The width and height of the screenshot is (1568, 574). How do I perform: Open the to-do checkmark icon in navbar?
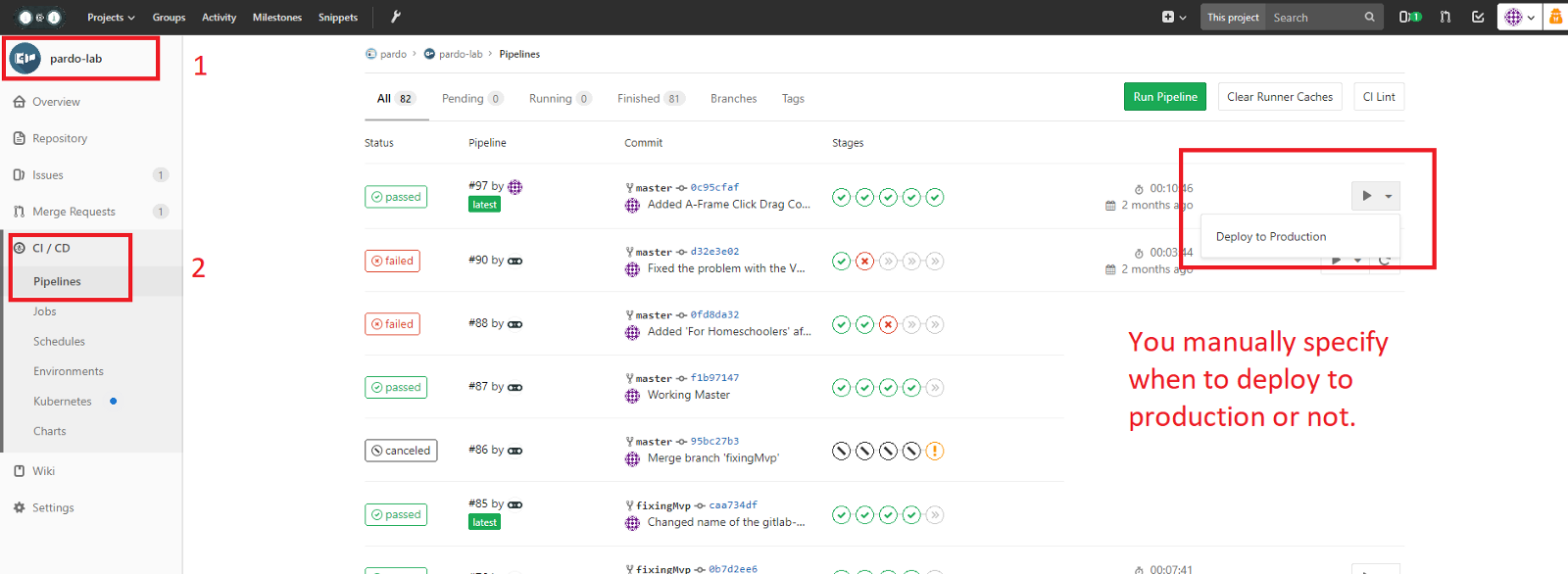[1478, 17]
